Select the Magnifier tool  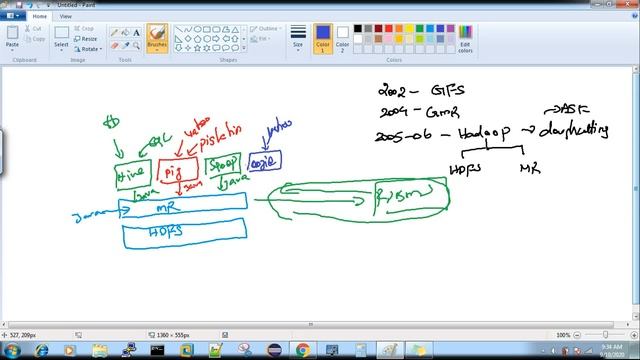pos(136,45)
